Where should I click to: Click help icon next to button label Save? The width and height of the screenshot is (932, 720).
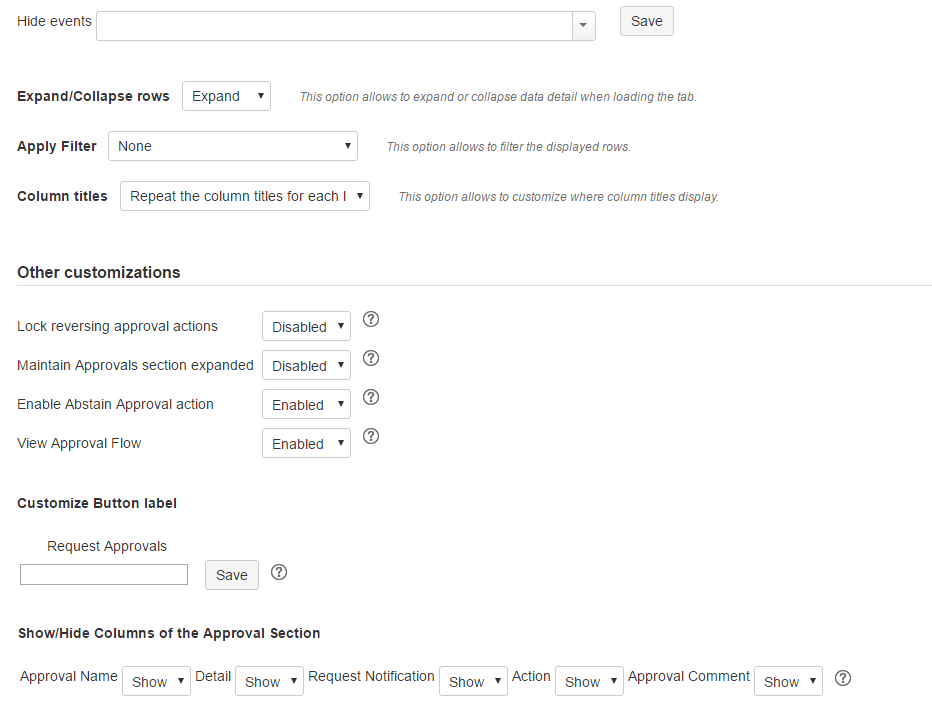(x=279, y=573)
